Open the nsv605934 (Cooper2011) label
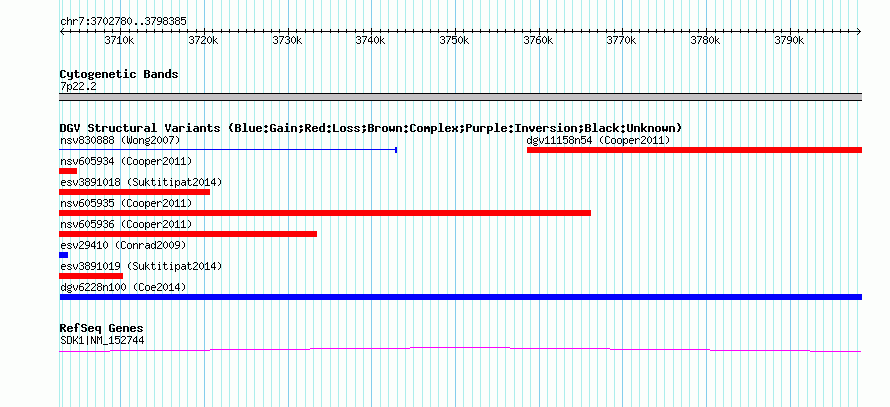The width and height of the screenshot is (890, 407). (126, 161)
